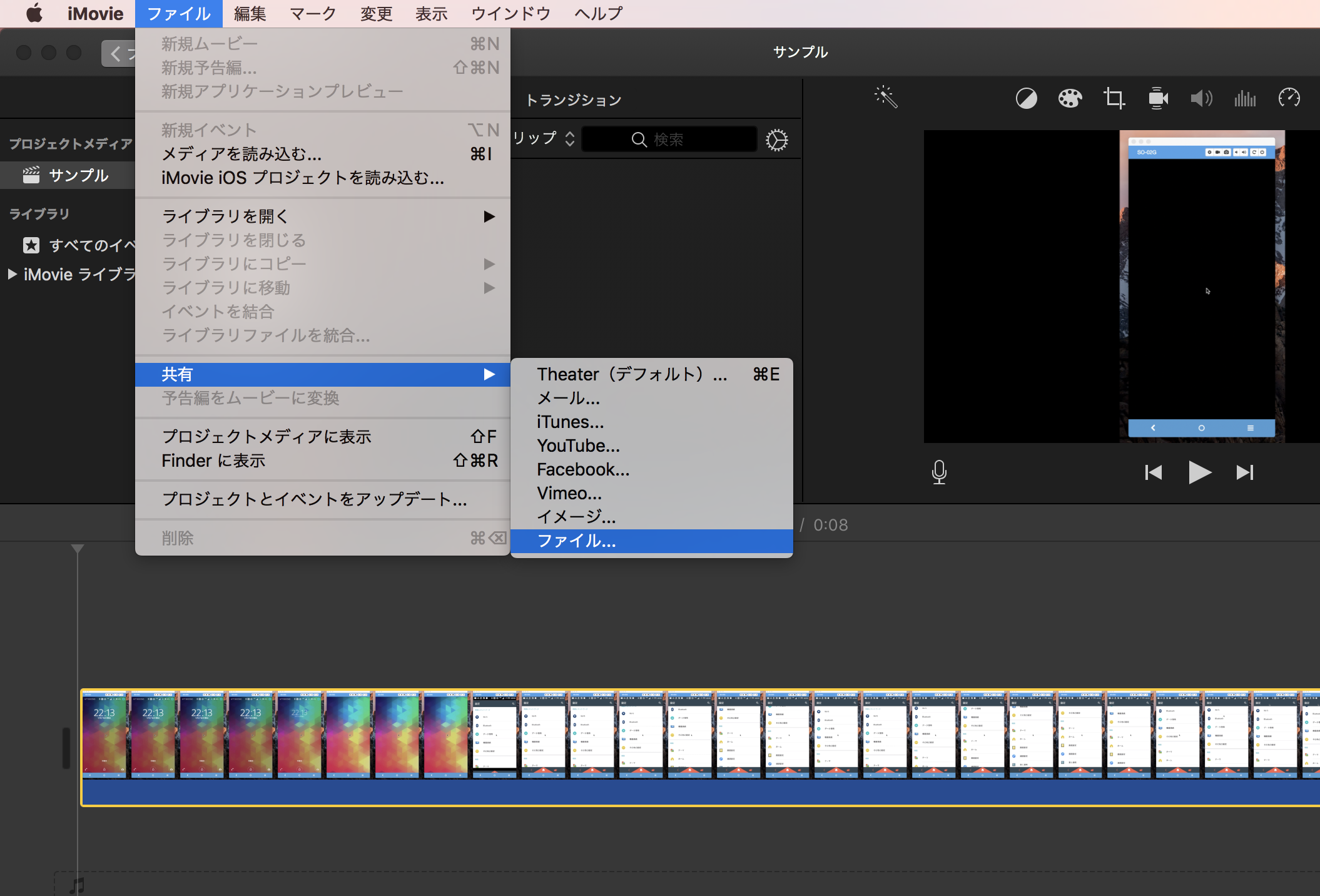Share as イメージ…
Image resolution: width=1320 pixels, height=896 pixels.
point(652,517)
